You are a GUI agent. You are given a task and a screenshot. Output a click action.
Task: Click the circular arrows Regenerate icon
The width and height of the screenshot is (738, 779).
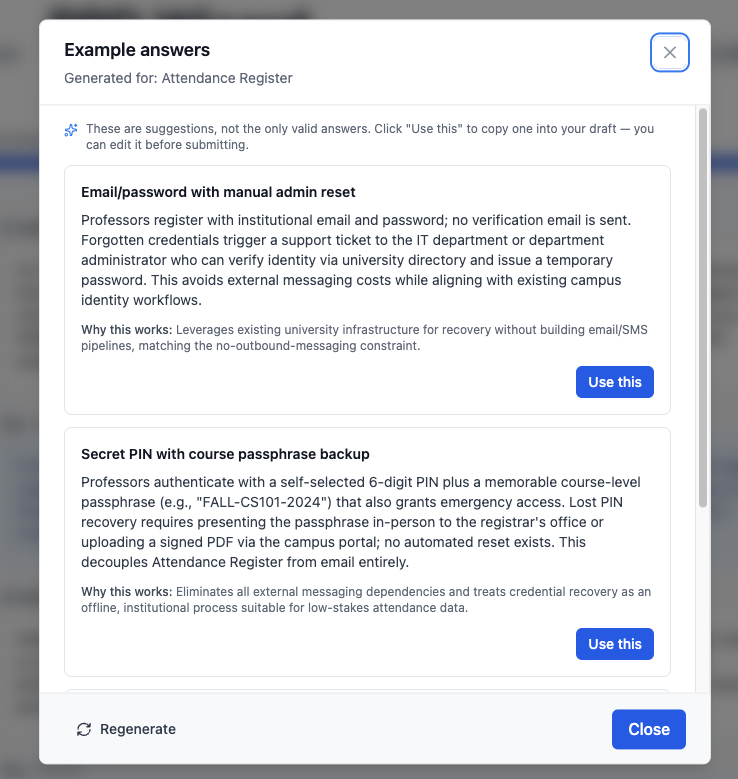[x=84, y=729]
